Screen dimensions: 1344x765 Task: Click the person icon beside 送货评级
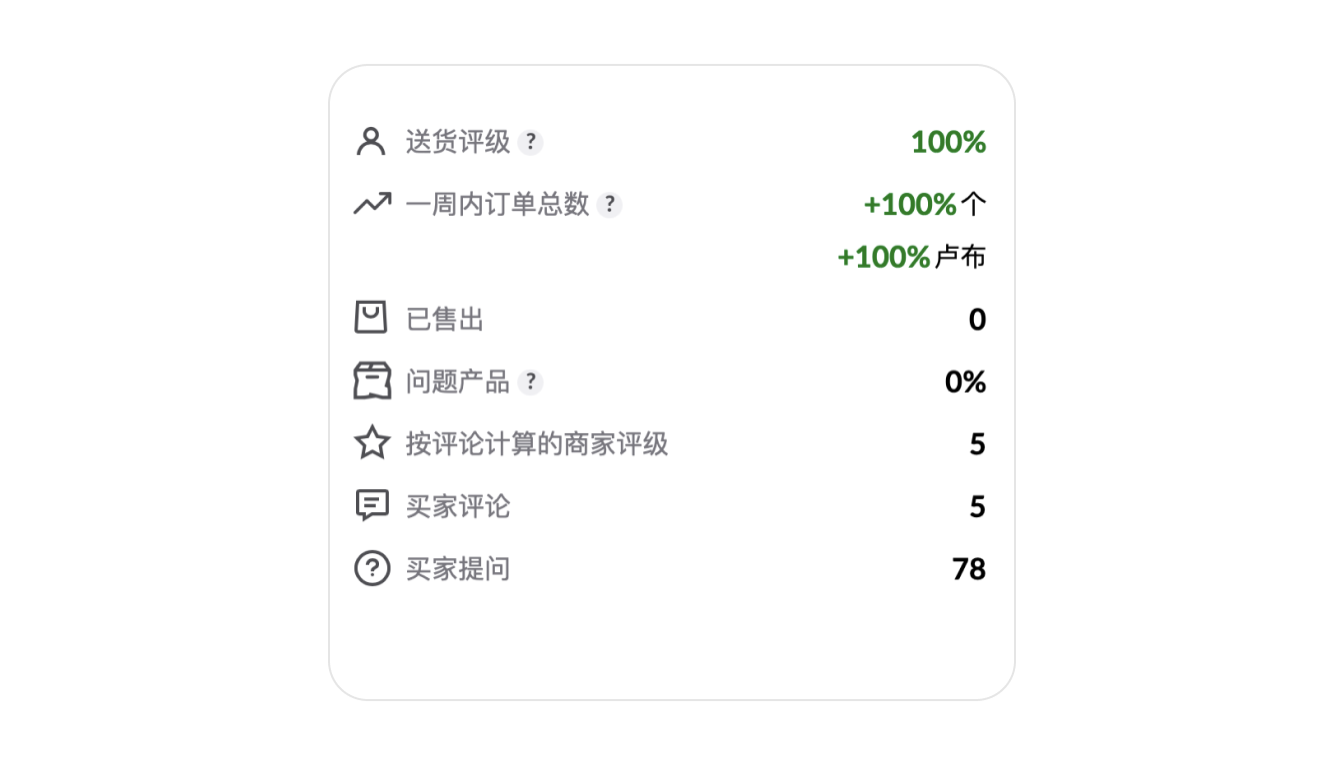(x=371, y=142)
